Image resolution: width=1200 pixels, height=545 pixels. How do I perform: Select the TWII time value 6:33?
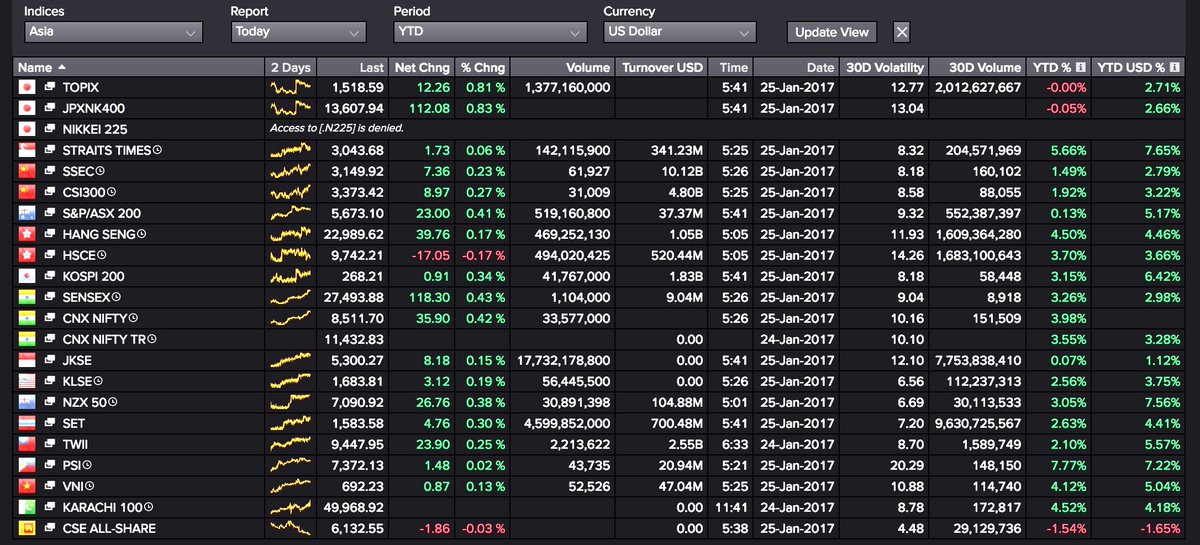click(x=735, y=444)
